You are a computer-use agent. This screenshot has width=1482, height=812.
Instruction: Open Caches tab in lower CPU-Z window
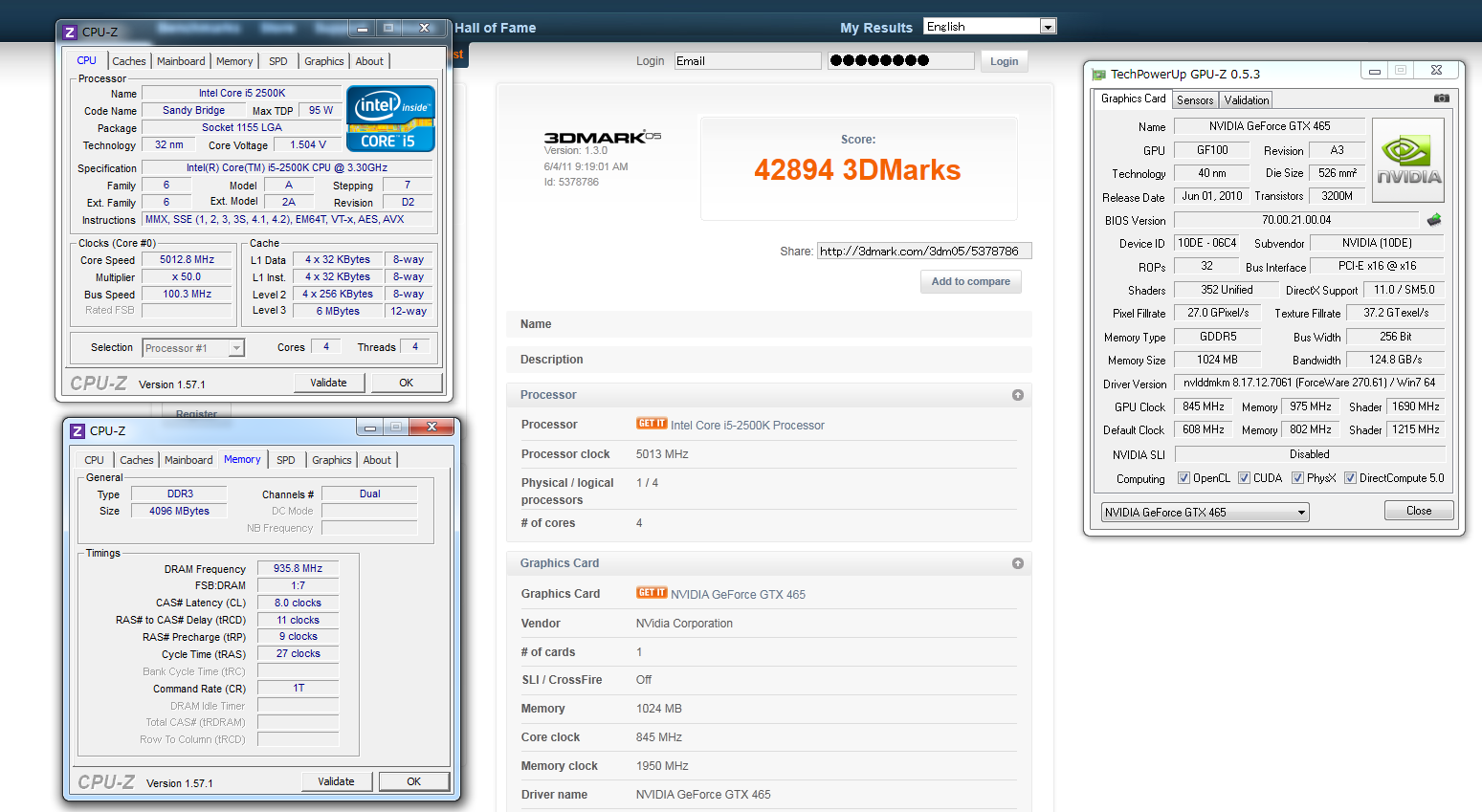[x=137, y=460]
